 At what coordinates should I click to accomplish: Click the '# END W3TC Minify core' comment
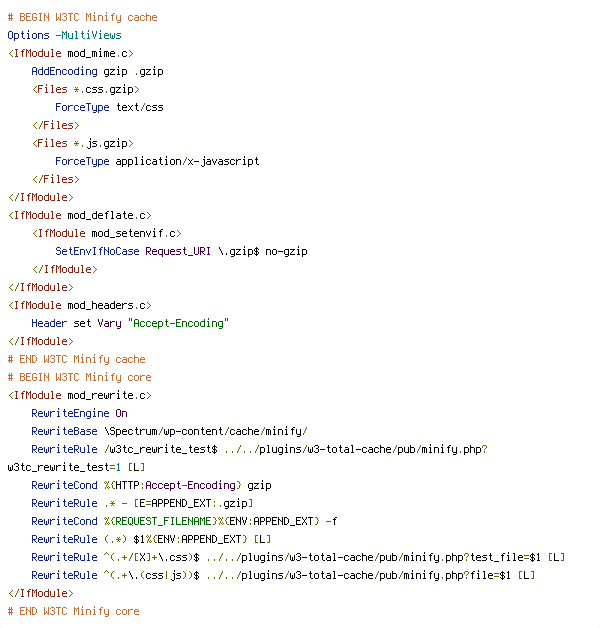(x=73, y=612)
